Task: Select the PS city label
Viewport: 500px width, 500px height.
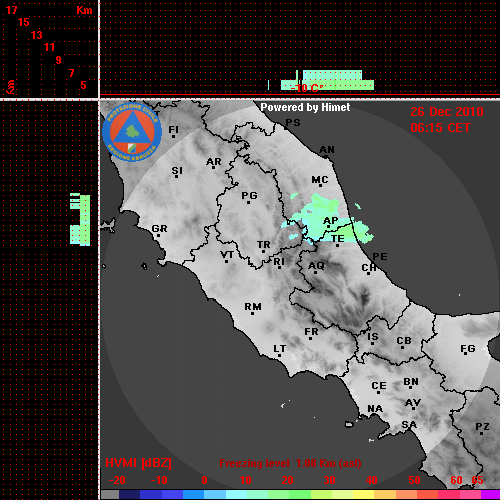Action: click(x=293, y=123)
